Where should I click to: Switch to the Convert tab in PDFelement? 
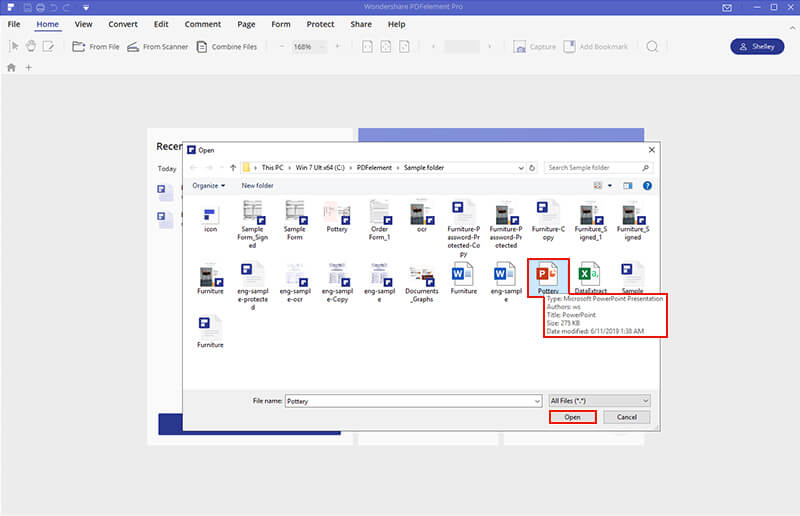122,24
